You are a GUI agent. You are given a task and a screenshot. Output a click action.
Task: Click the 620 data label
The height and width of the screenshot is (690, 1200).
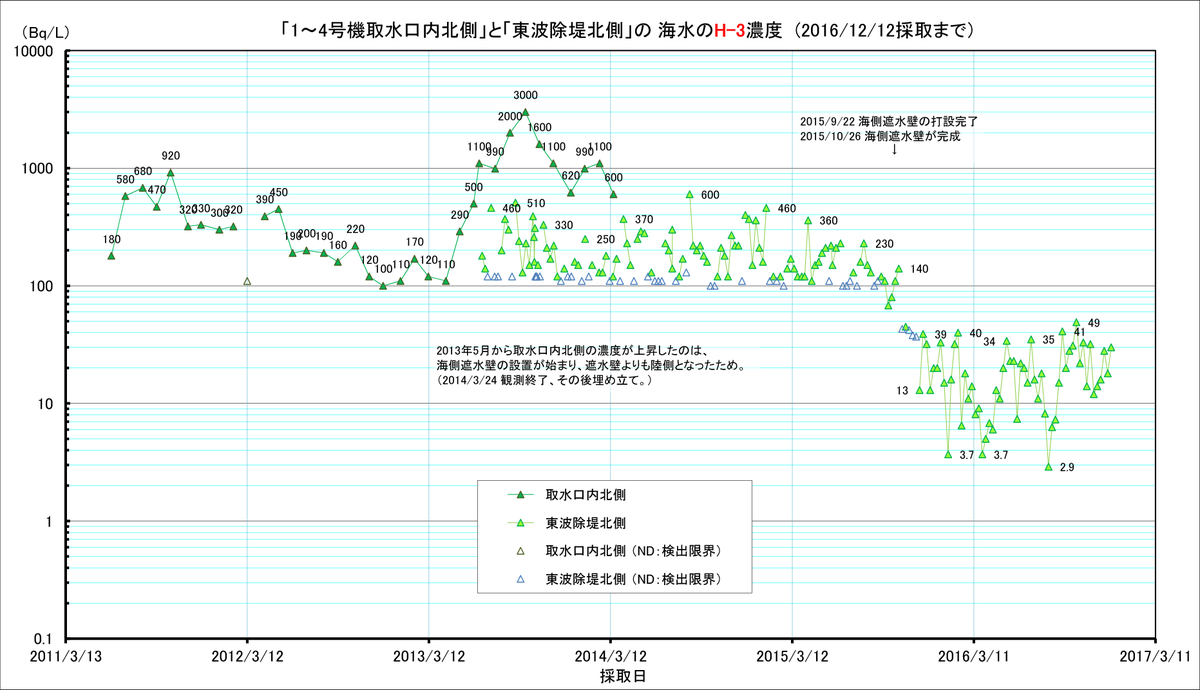pyautogui.click(x=571, y=176)
